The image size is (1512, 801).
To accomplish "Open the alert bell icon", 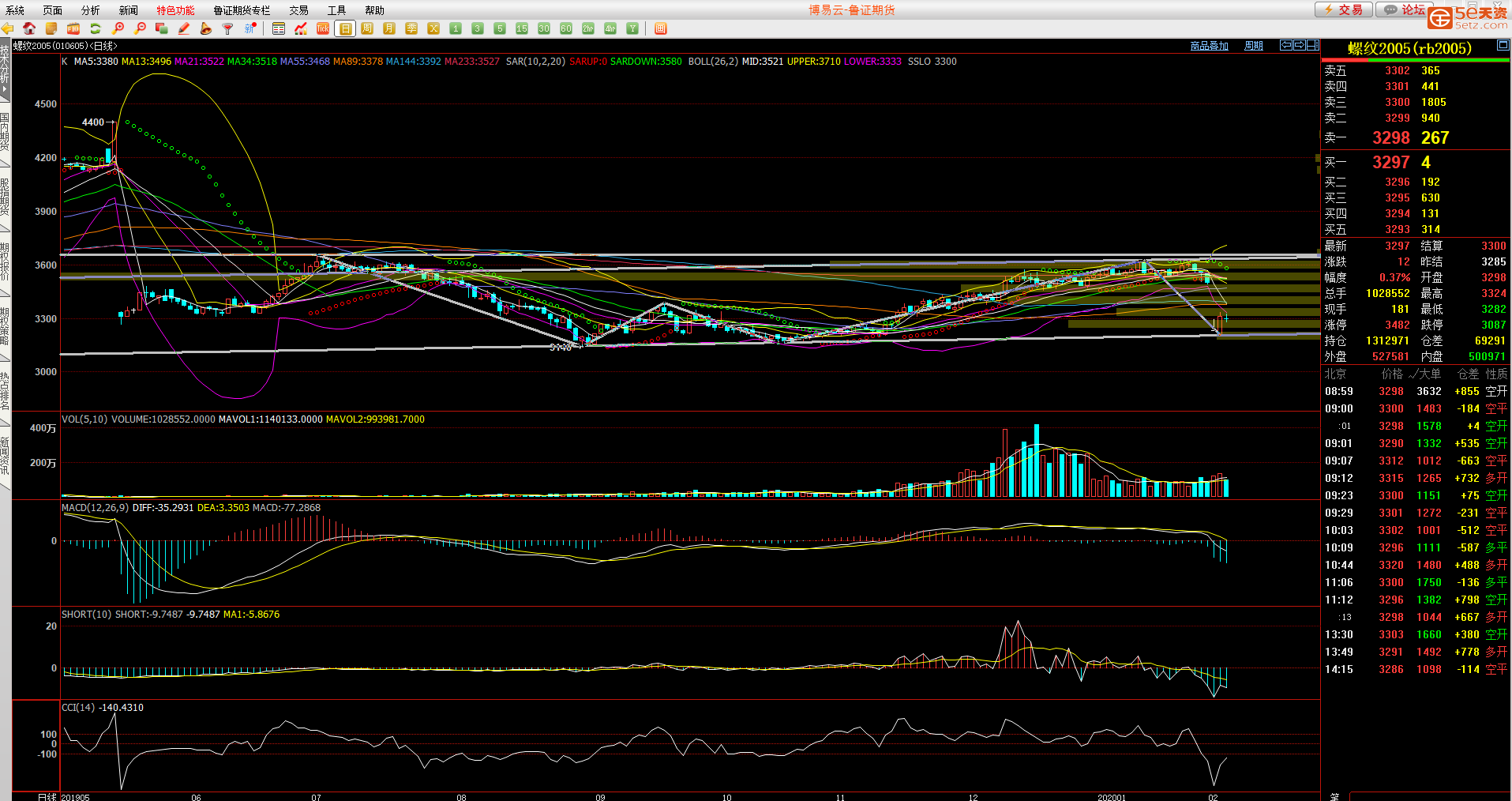I will pos(206,28).
